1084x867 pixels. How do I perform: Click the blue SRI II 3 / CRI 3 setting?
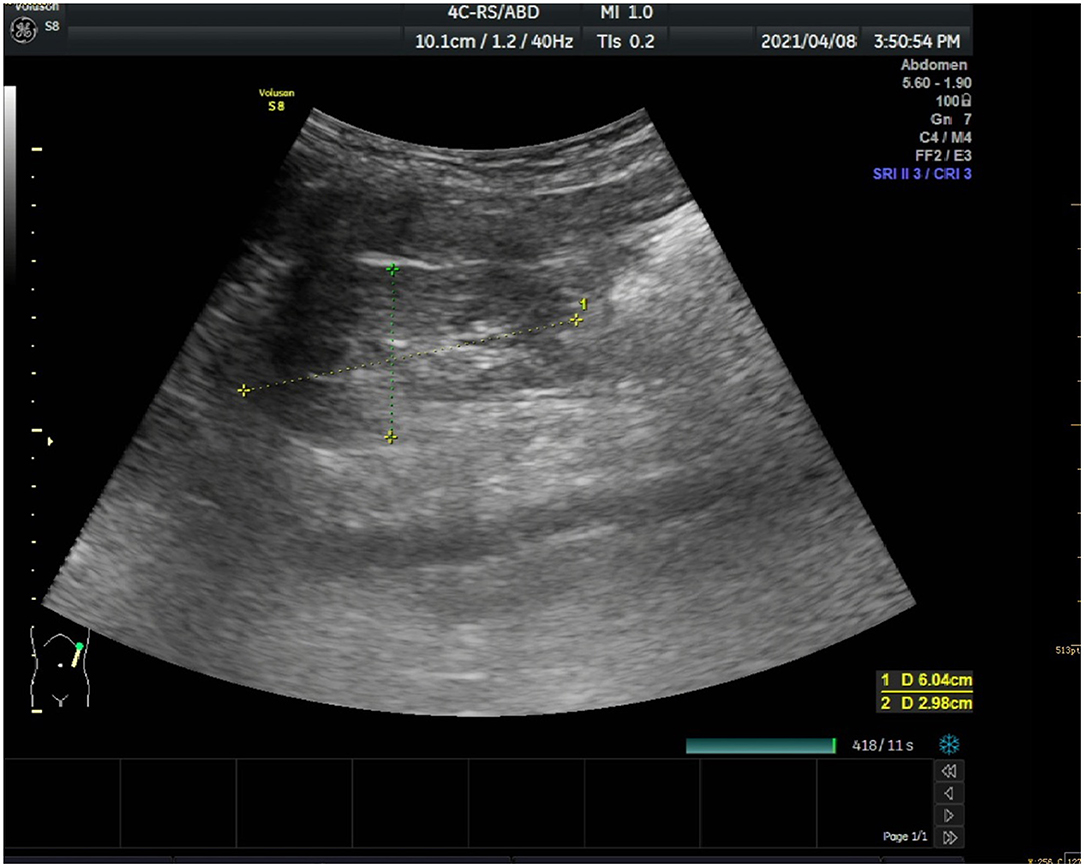pyautogui.click(x=922, y=174)
